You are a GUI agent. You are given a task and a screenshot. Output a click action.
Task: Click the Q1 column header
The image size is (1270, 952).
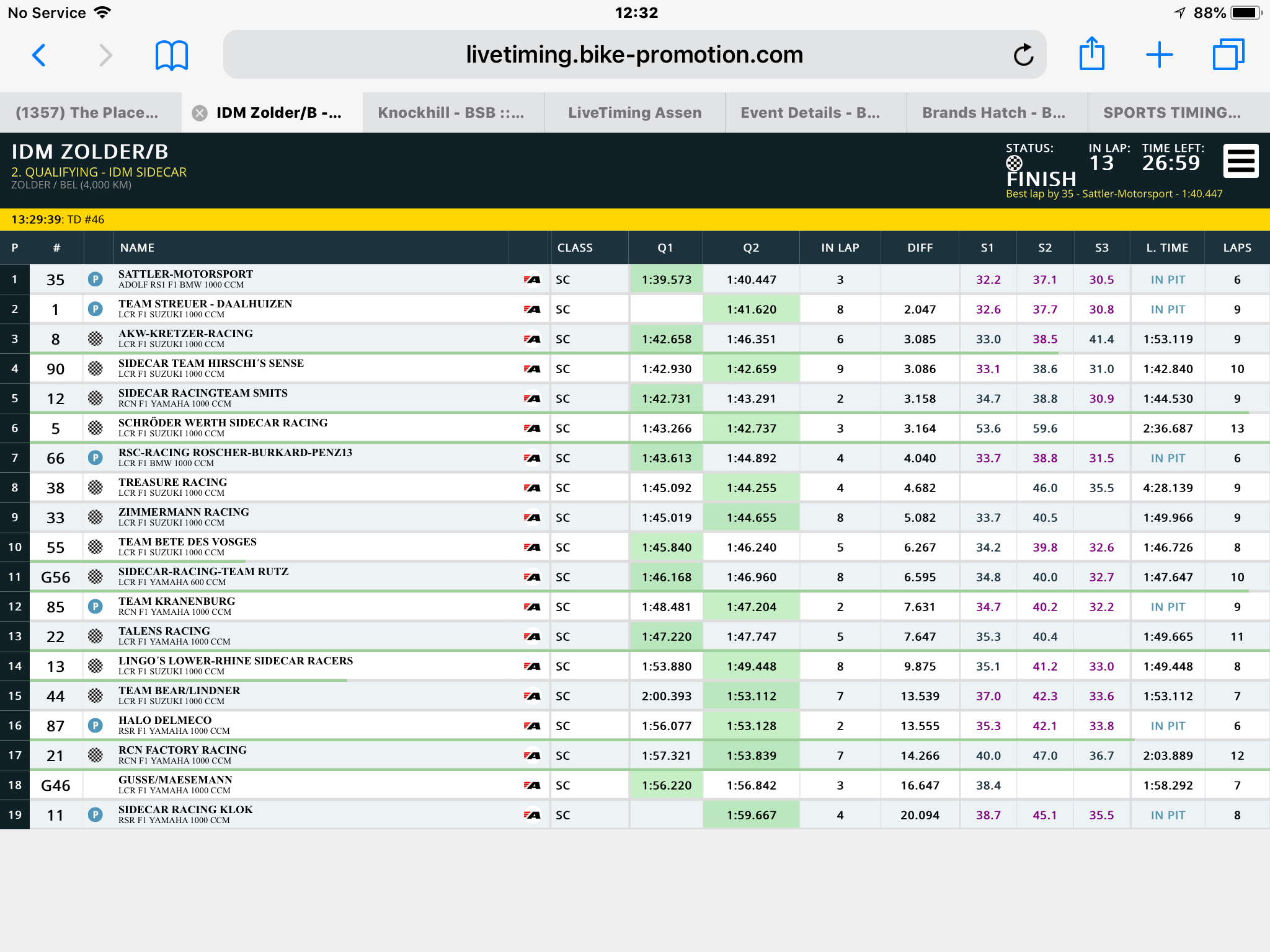(665, 248)
